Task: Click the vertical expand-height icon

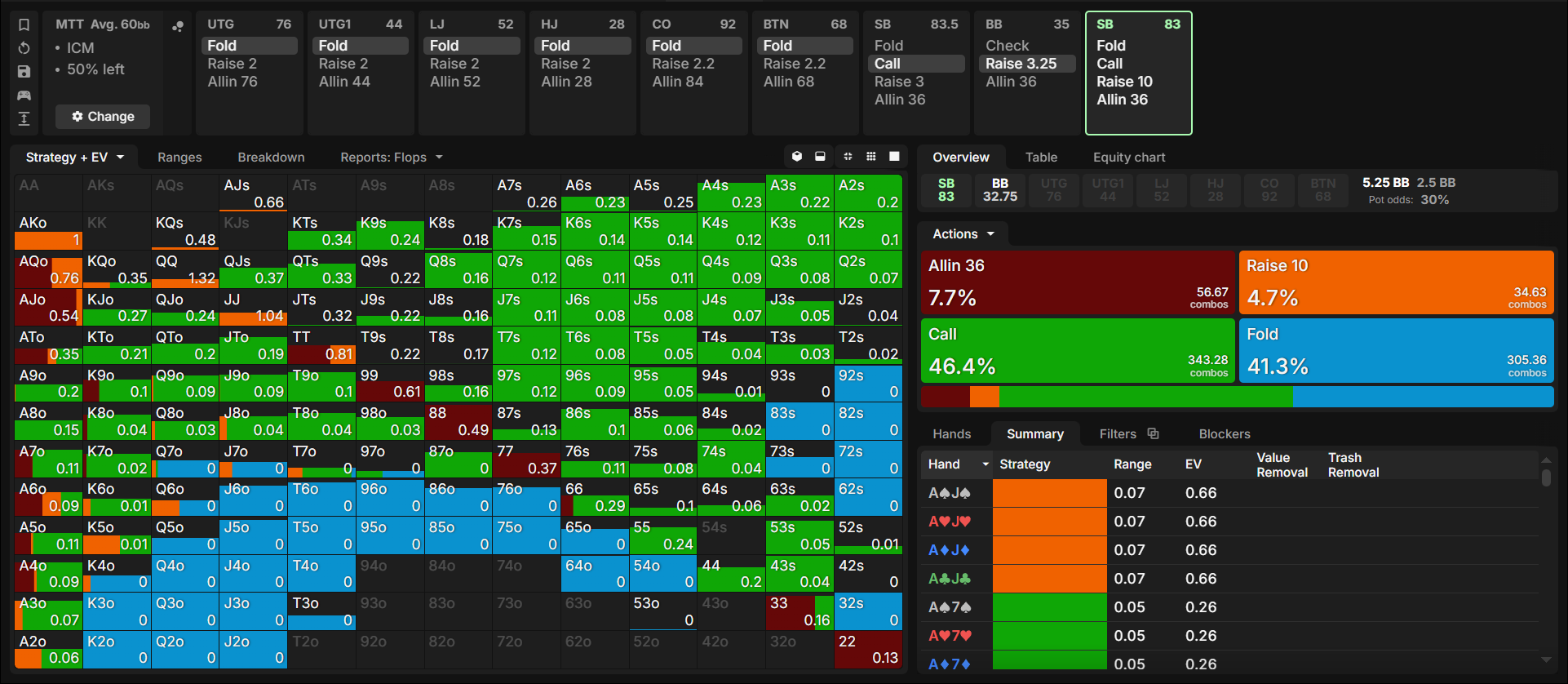Action: (24, 119)
